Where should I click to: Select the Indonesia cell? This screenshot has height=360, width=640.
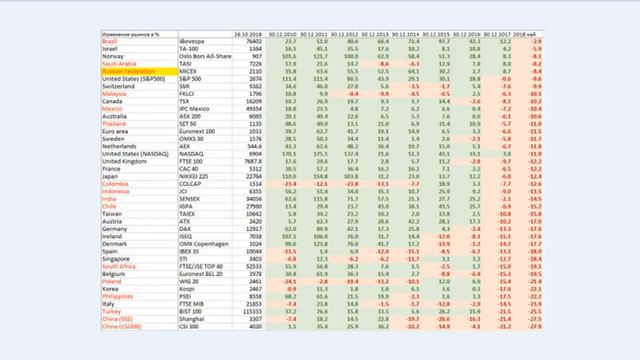coord(140,191)
